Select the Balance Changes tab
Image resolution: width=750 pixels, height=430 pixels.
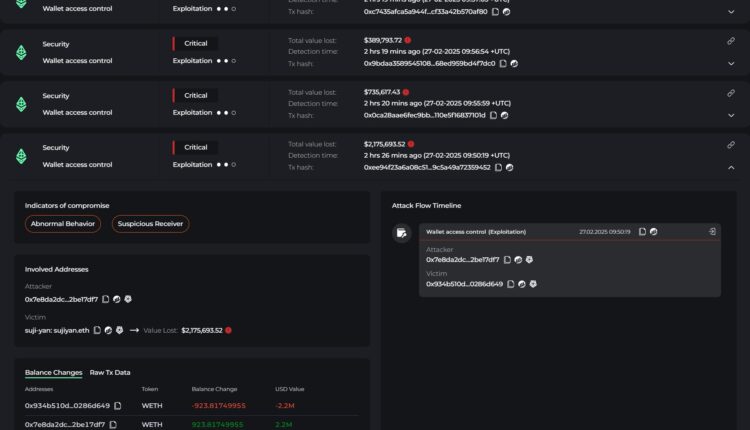click(53, 372)
